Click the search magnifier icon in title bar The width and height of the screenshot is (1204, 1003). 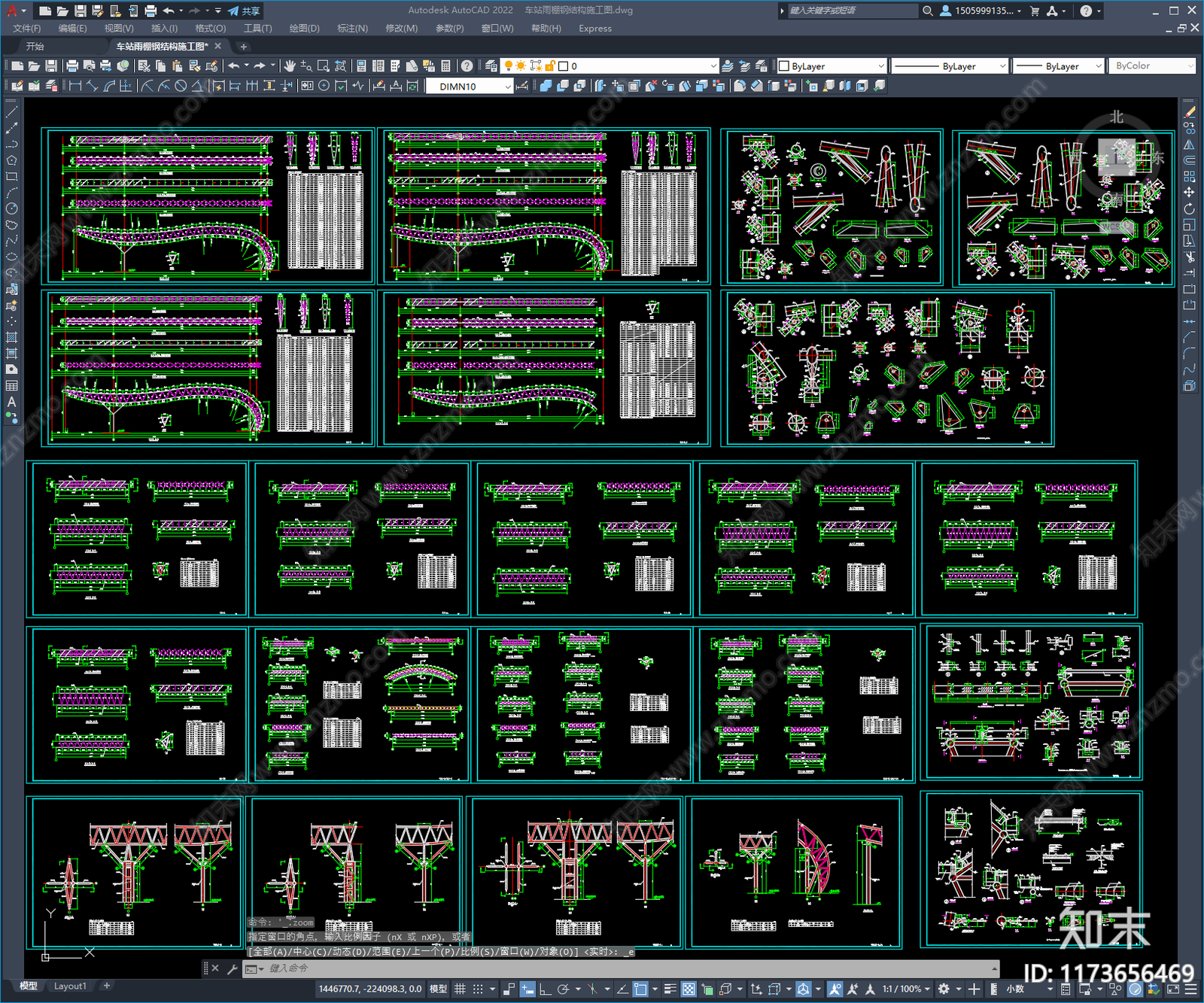click(928, 11)
